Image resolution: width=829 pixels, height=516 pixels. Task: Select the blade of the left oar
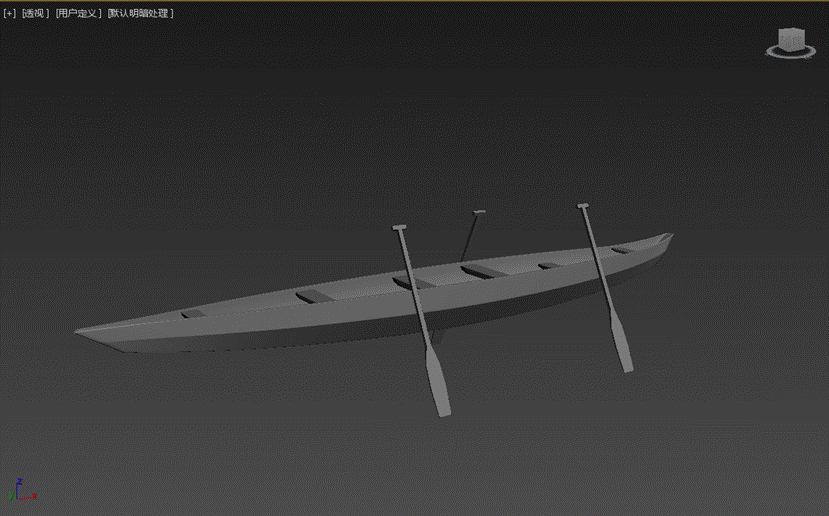click(x=439, y=383)
